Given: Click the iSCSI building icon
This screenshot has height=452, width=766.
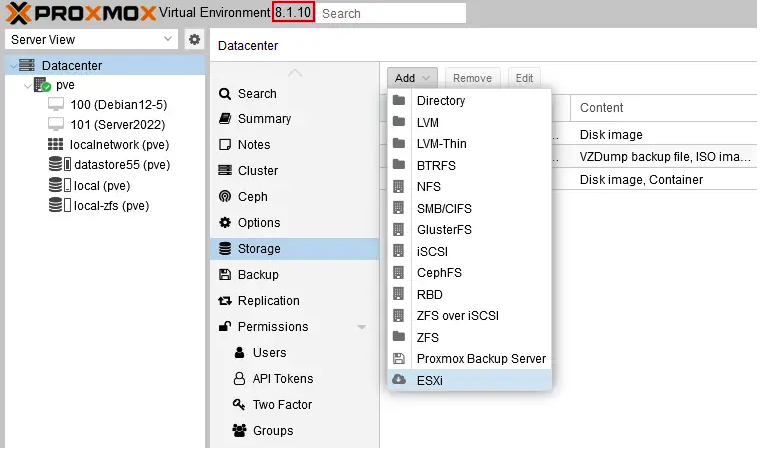Looking at the screenshot, I should click(399, 251).
